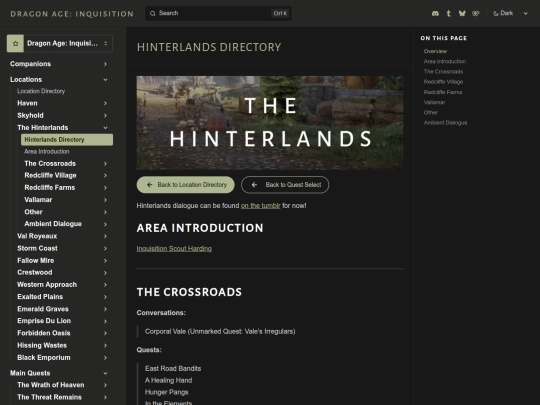This screenshot has width=540, height=405.
Task: Jump to Other in On This Page
Action: tap(430, 113)
